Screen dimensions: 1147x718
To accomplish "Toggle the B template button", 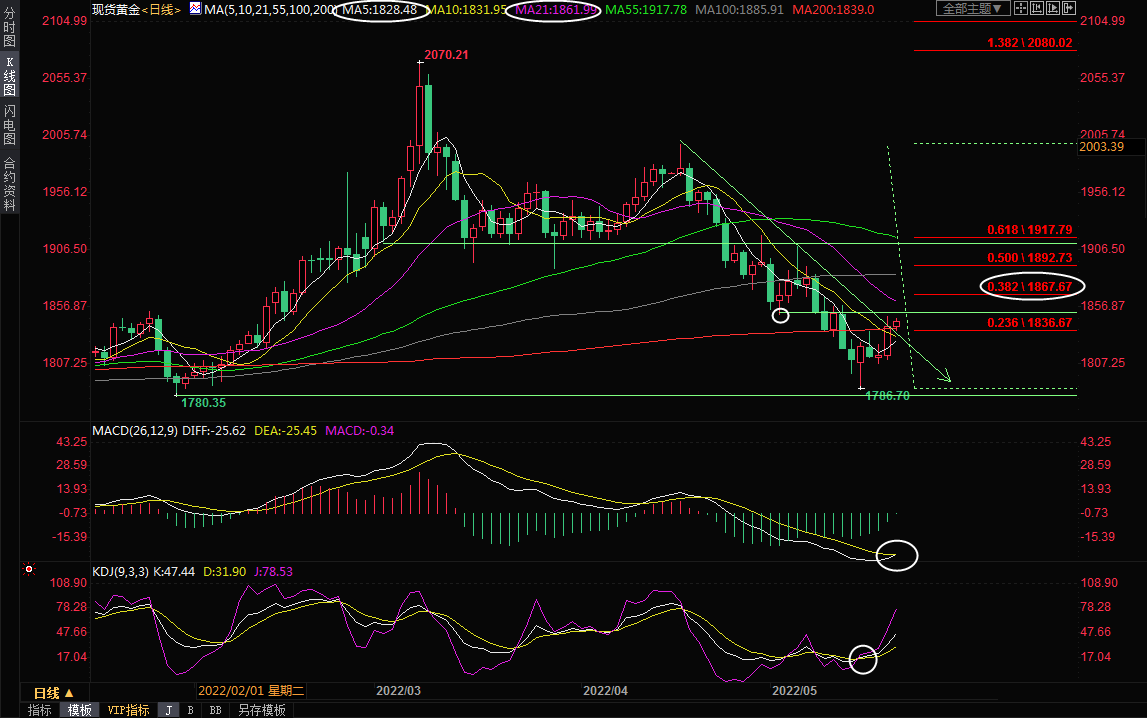I will 190,710.
